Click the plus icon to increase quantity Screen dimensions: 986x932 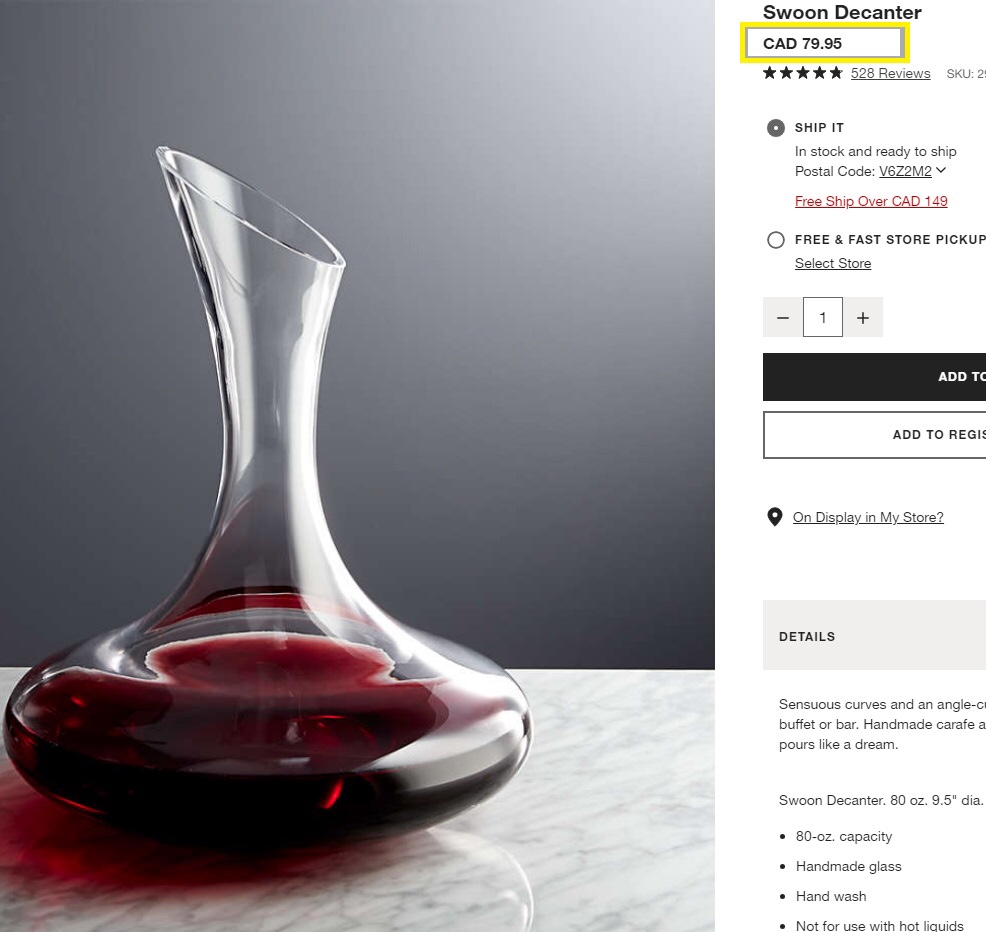point(863,317)
